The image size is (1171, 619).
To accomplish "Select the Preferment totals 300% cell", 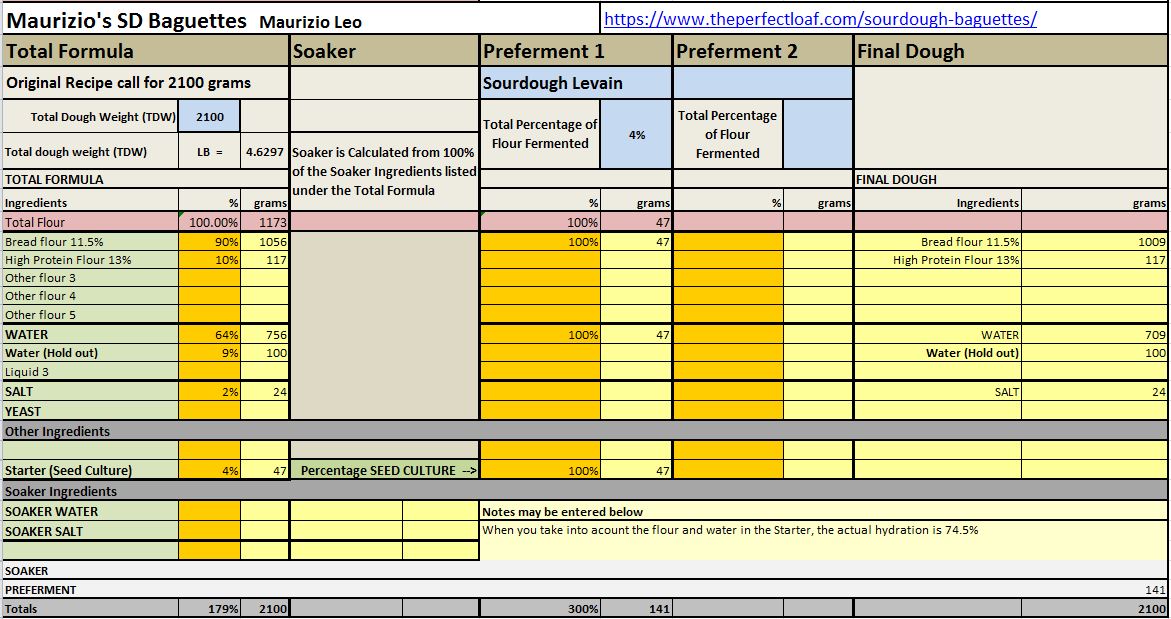I will pos(540,609).
